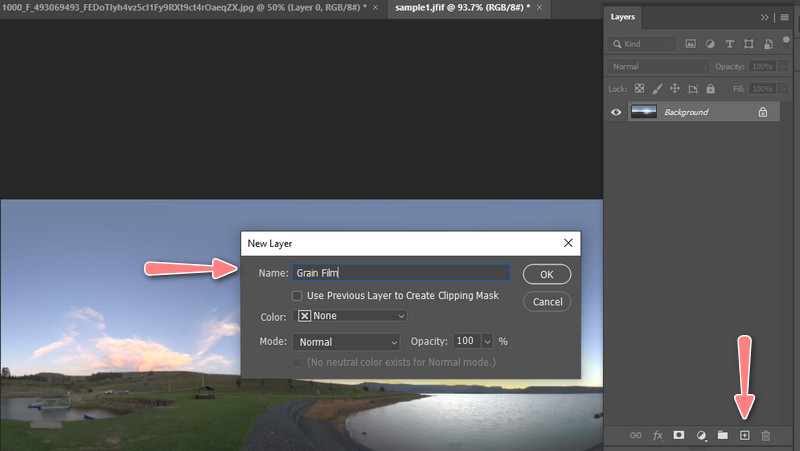Viewport: 800px width, 451px height.
Task: Enable Use Previous Layer clipping mask checkbox
Action: click(x=297, y=296)
